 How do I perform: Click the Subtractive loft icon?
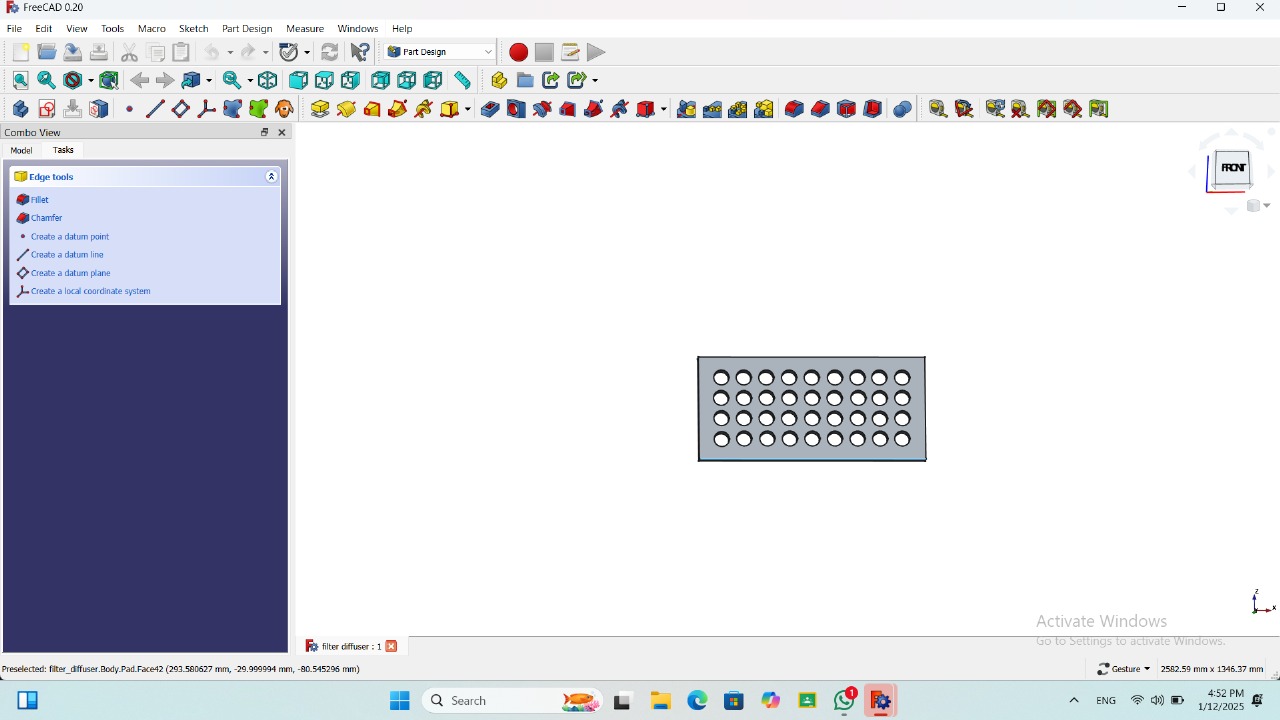(x=568, y=109)
